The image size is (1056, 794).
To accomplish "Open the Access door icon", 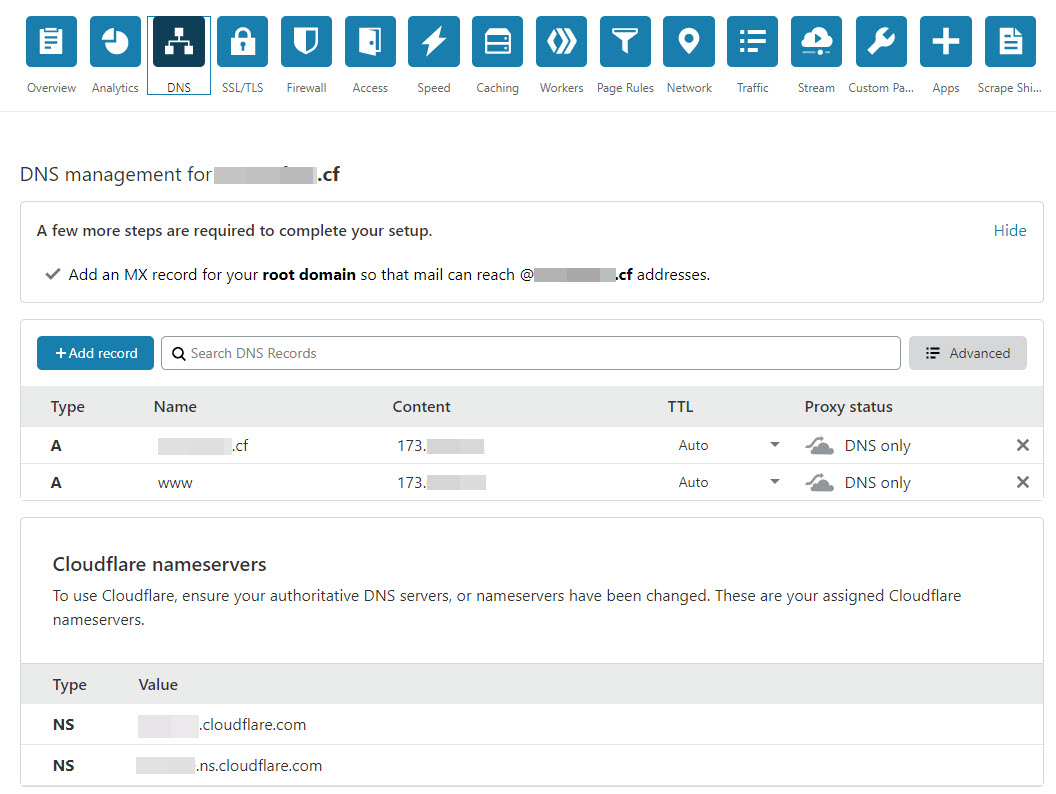I will click(x=370, y=42).
